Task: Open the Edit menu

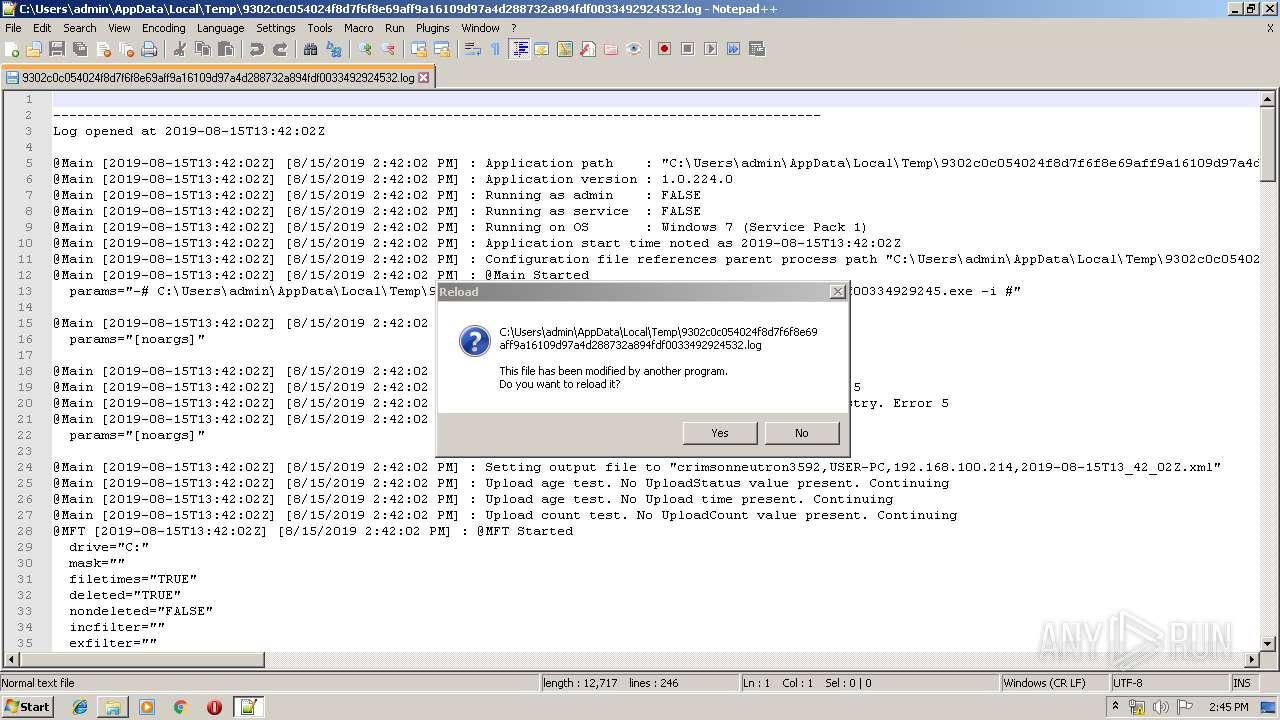Action: click(42, 28)
